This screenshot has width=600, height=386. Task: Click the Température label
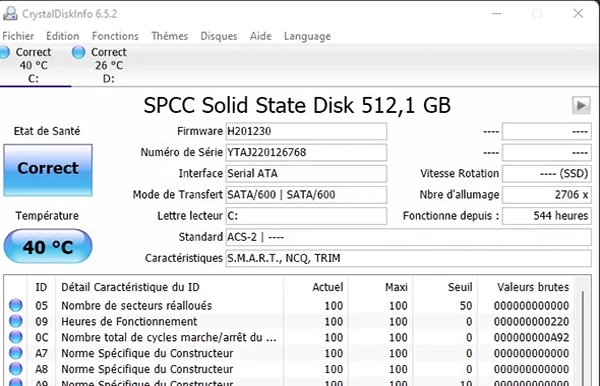(x=47, y=216)
